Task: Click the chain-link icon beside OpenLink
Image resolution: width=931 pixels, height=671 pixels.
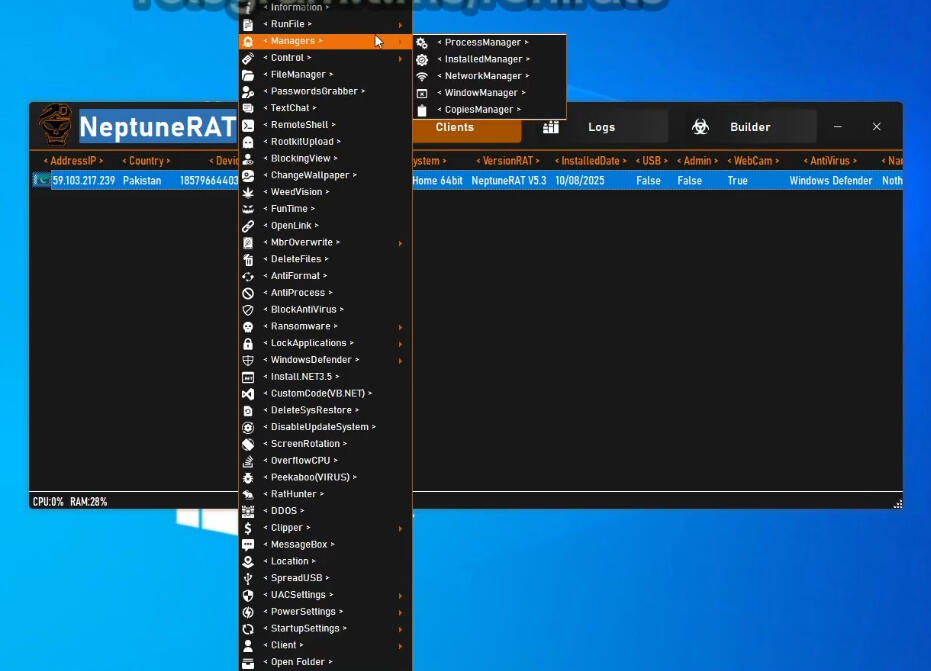Action: point(248,226)
